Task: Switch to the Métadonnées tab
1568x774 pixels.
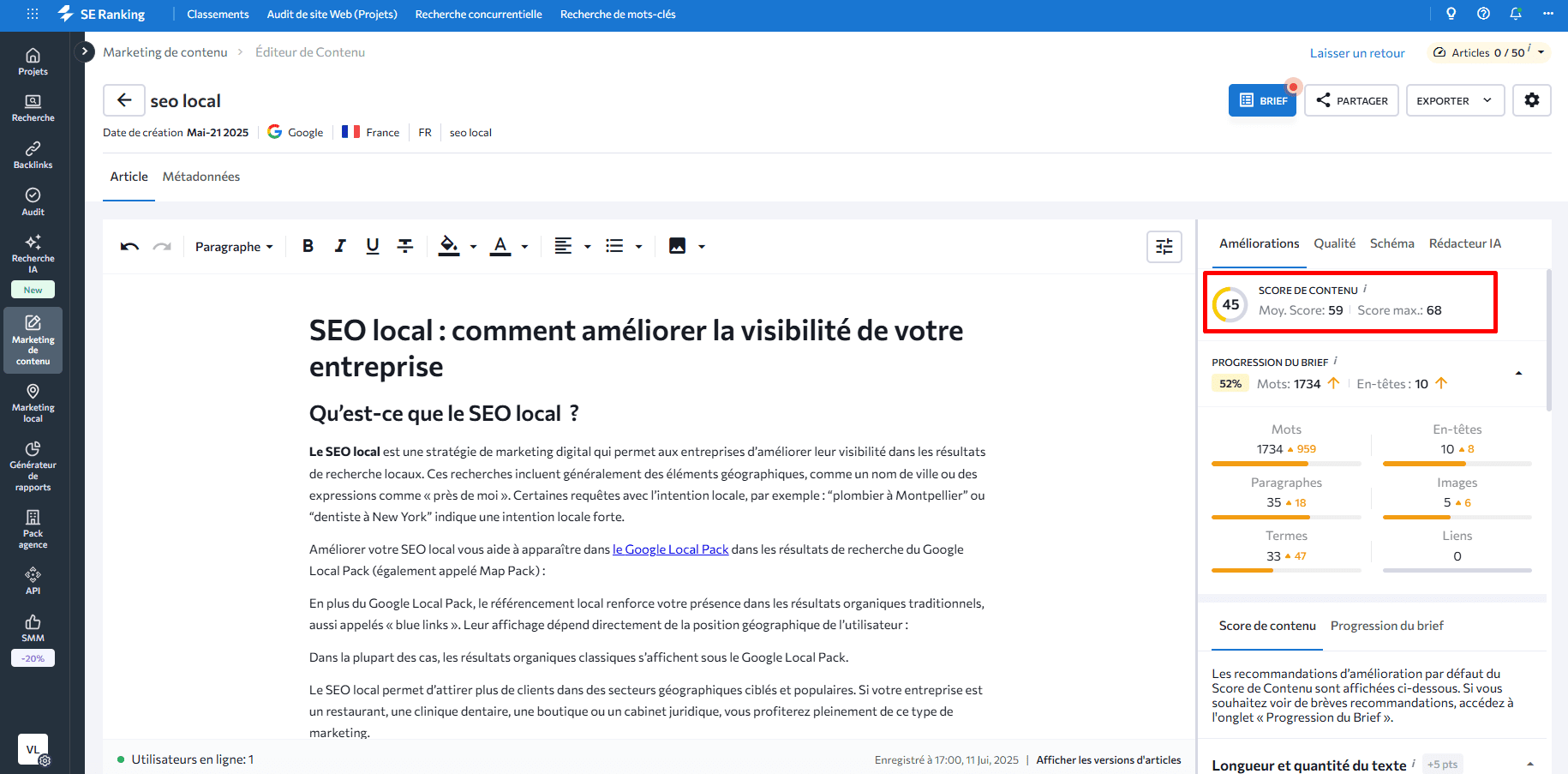Action: click(x=201, y=177)
